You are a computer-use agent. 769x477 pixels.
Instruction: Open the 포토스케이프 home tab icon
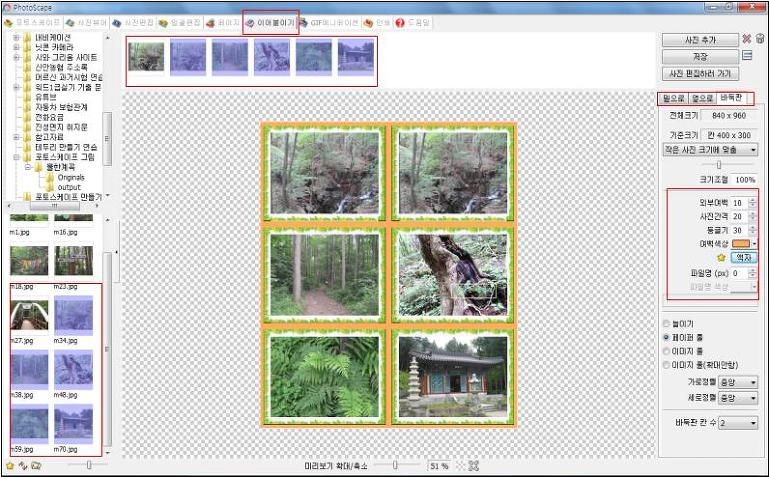click(x=8, y=23)
